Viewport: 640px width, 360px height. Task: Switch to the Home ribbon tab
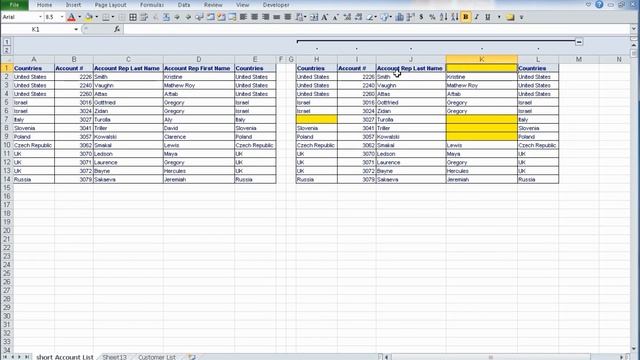pos(44,5)
